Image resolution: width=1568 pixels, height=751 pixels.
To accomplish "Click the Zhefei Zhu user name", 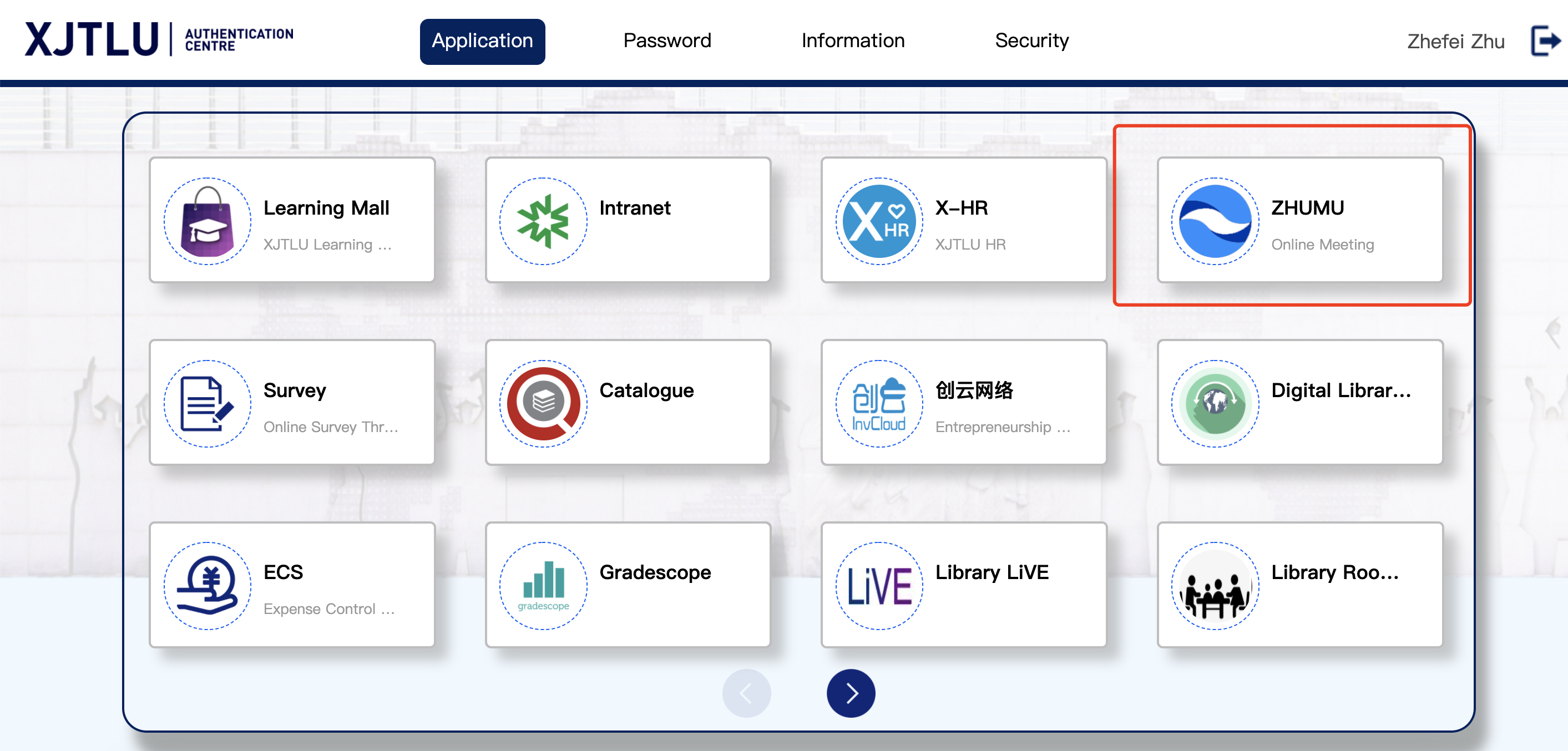I will point(1455,42).
